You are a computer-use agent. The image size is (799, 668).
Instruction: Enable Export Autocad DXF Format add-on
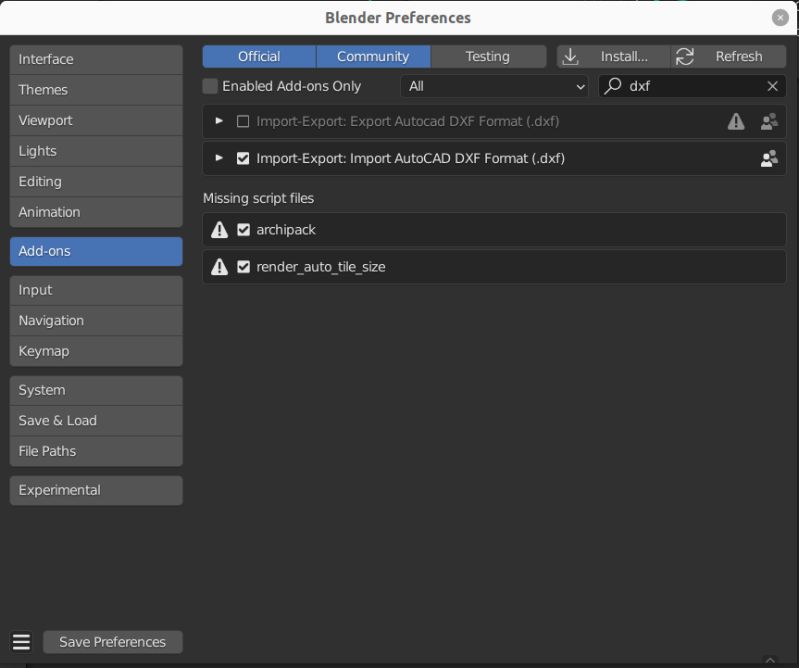pyautogui.click(x=243, y=122)
